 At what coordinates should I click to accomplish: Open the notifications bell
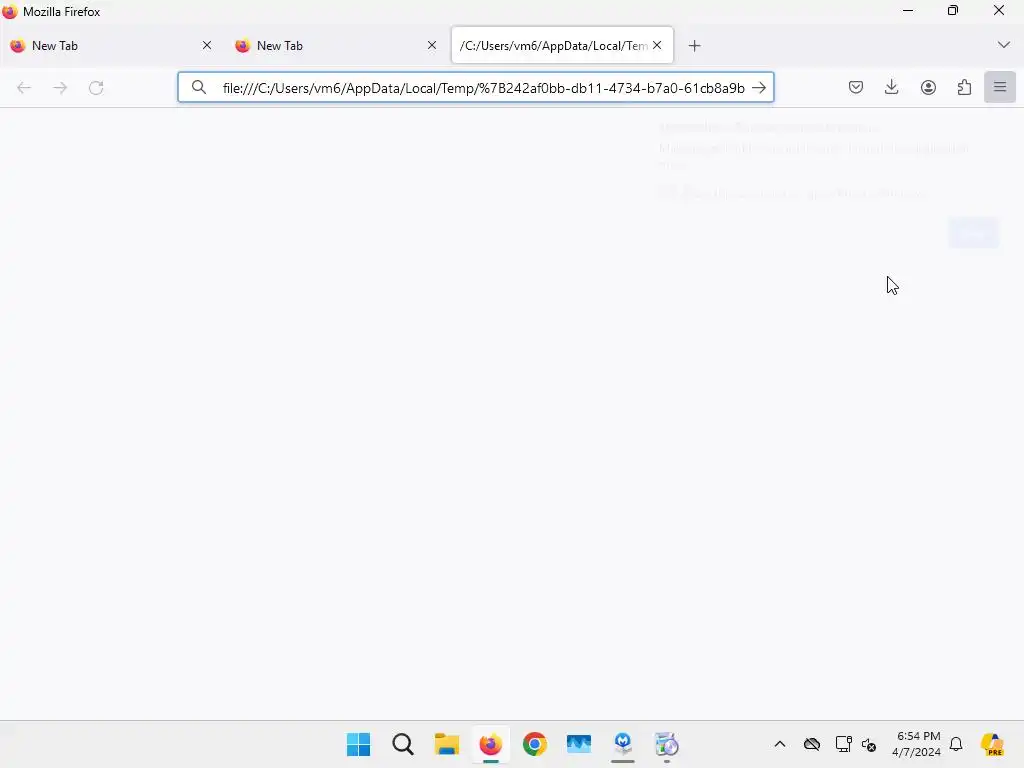tap(956, 744)
